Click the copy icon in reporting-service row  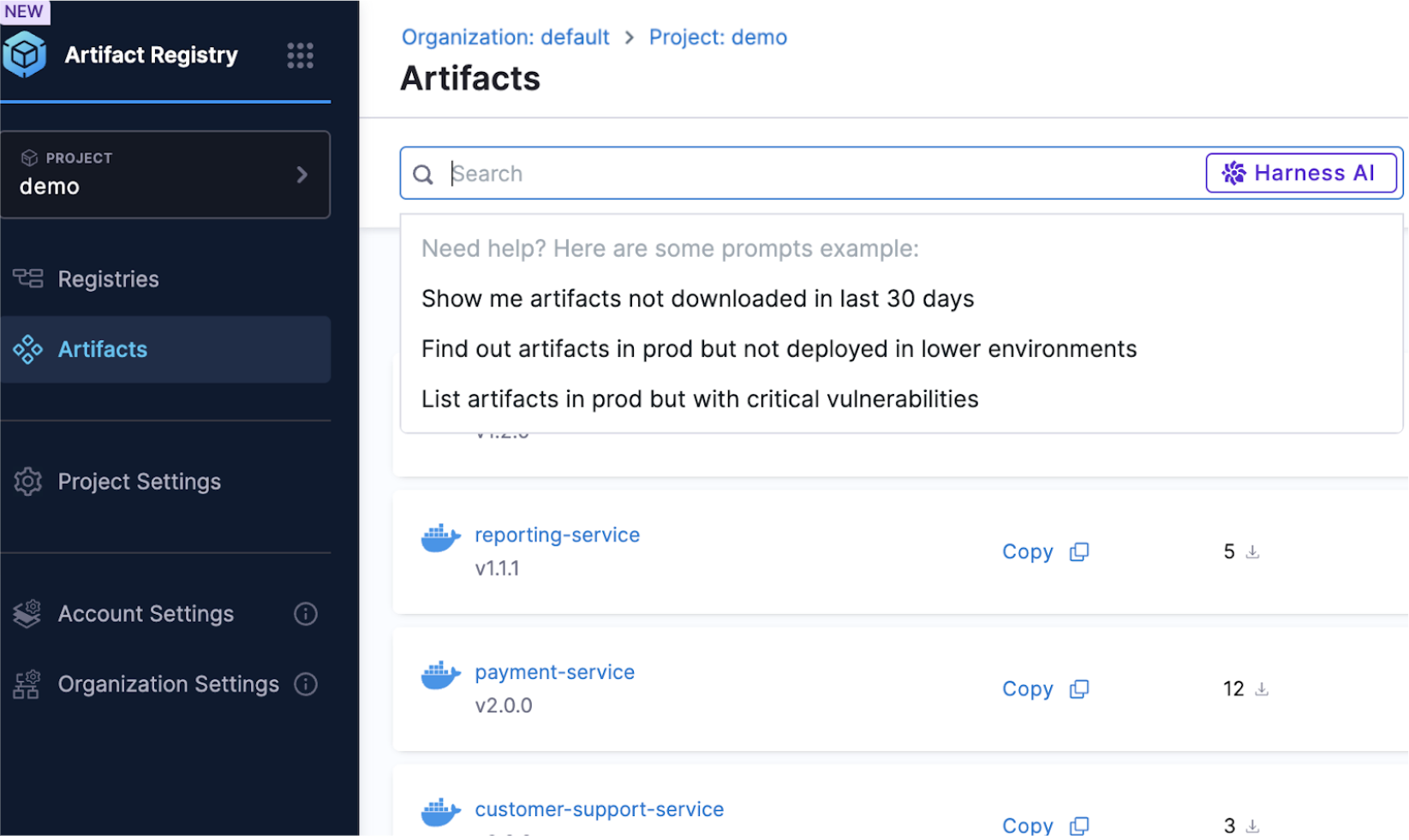[1079, 551]
